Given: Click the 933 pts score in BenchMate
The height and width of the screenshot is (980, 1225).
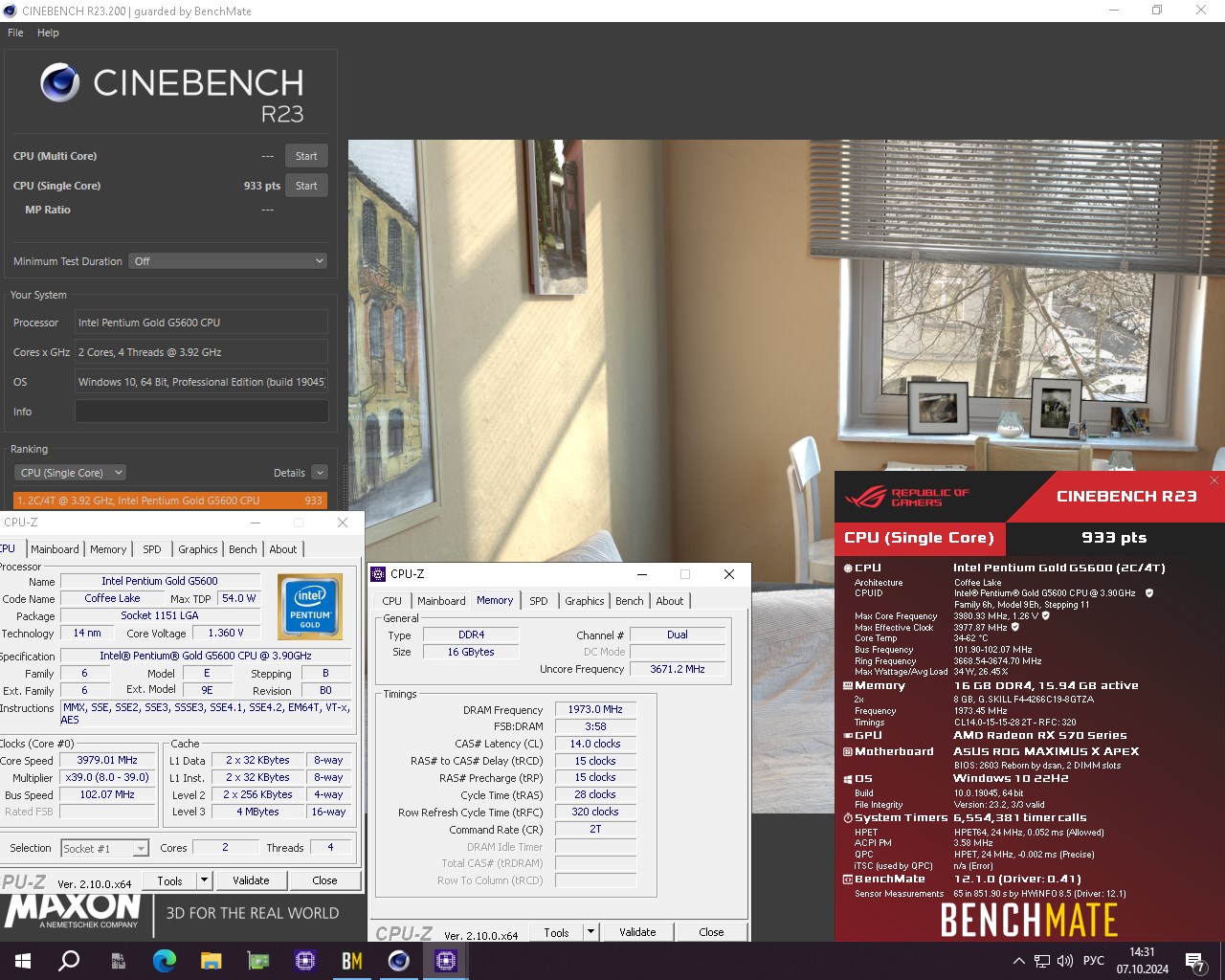Looking at the screenshot, I should point(1114,538).
